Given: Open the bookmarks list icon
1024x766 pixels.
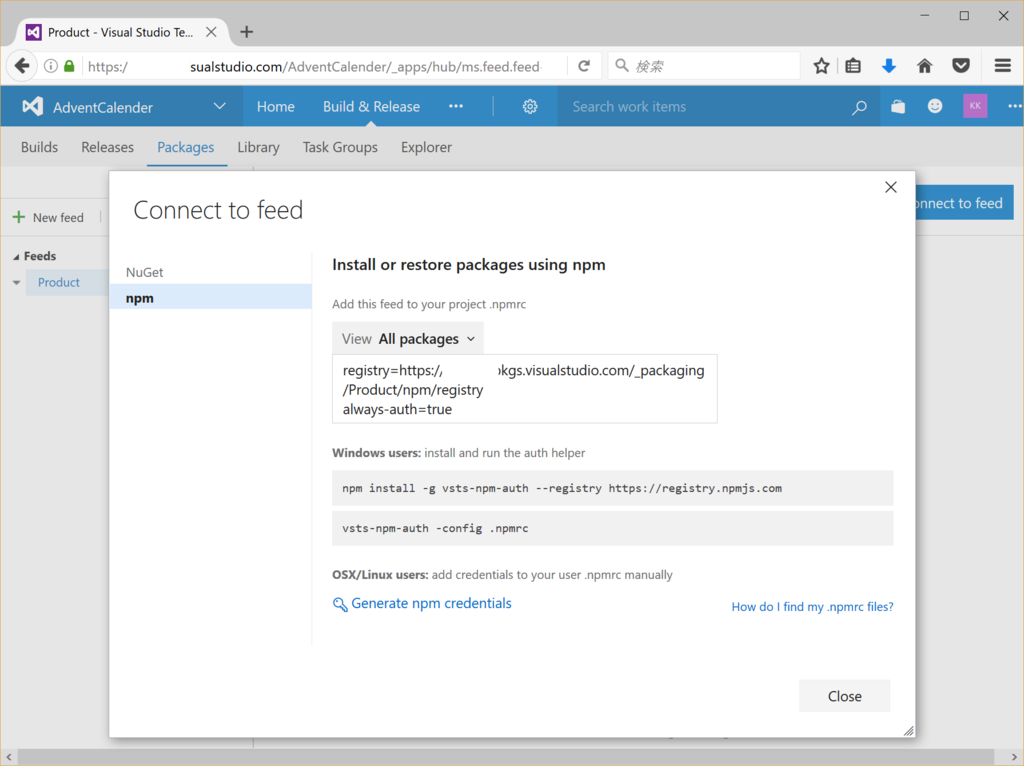Looking at the screenshot, I should tap(853, 66).
